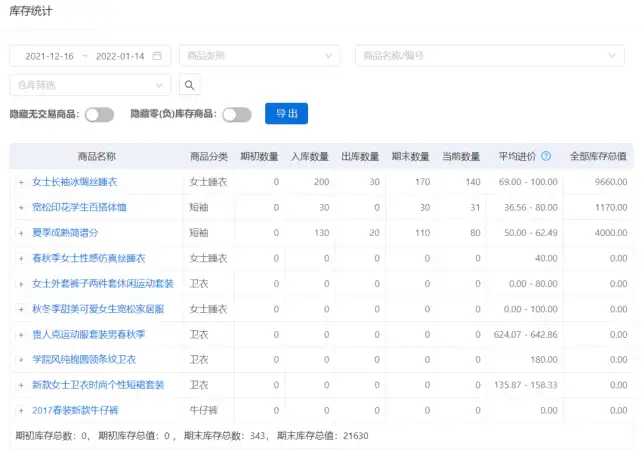The width and height of the screenshot is (642, 455).
Task: Click the 期末库存总数: 343 summary text
Action: pos(225,435)
